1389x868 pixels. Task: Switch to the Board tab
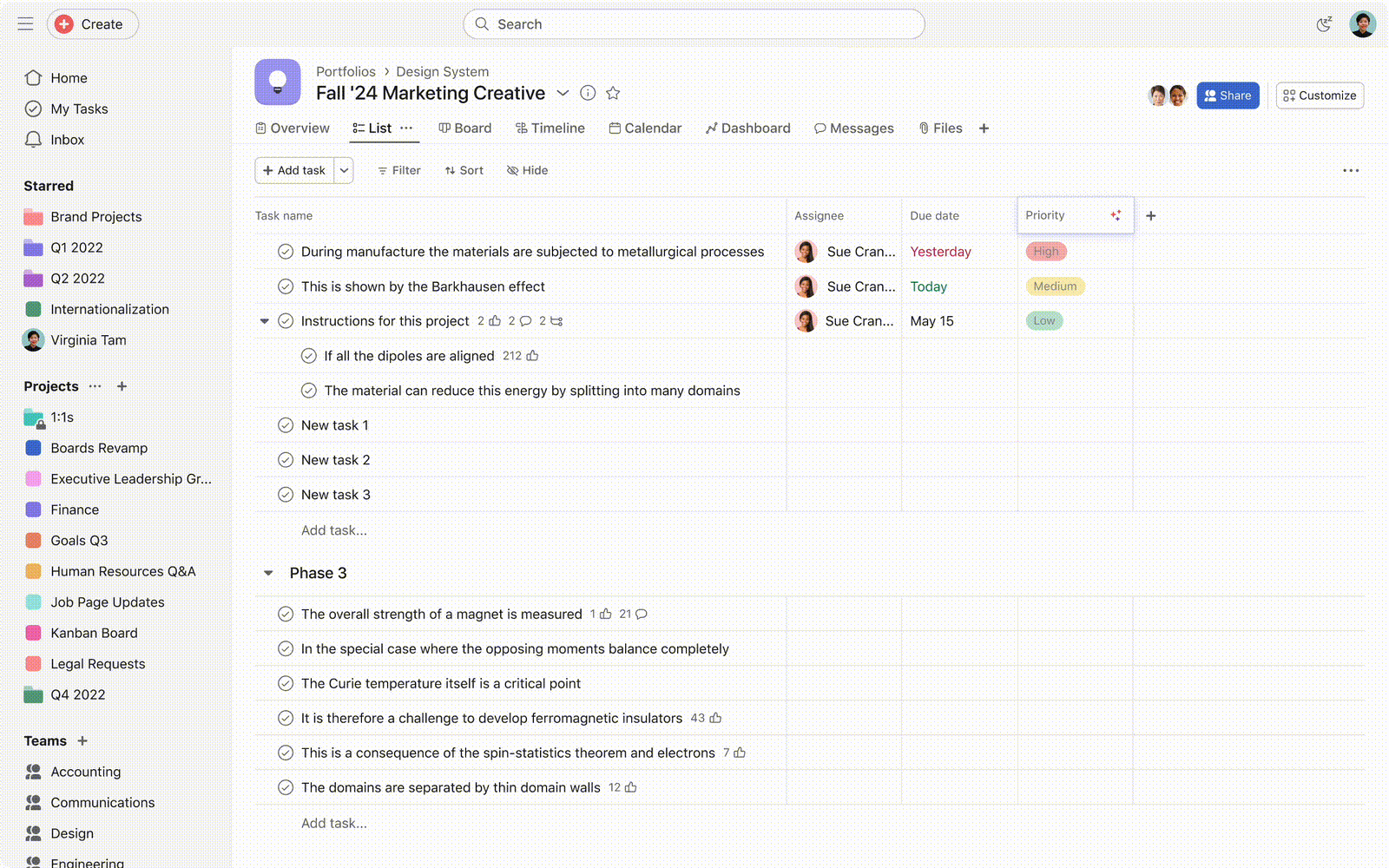click(x=464, y=128)
